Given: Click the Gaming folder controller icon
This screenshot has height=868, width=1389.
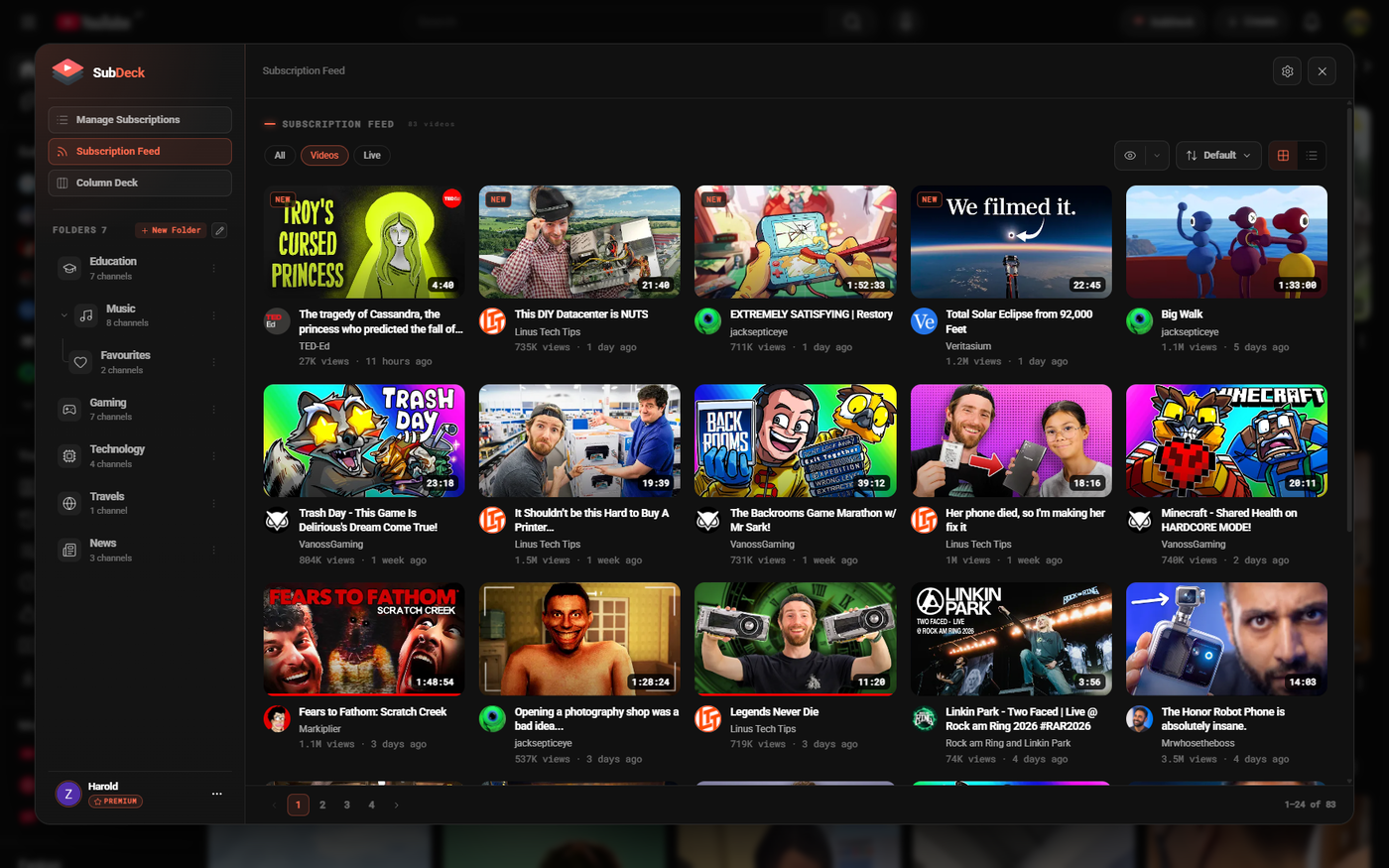Looking at the screenshot, I should point(69,409).
